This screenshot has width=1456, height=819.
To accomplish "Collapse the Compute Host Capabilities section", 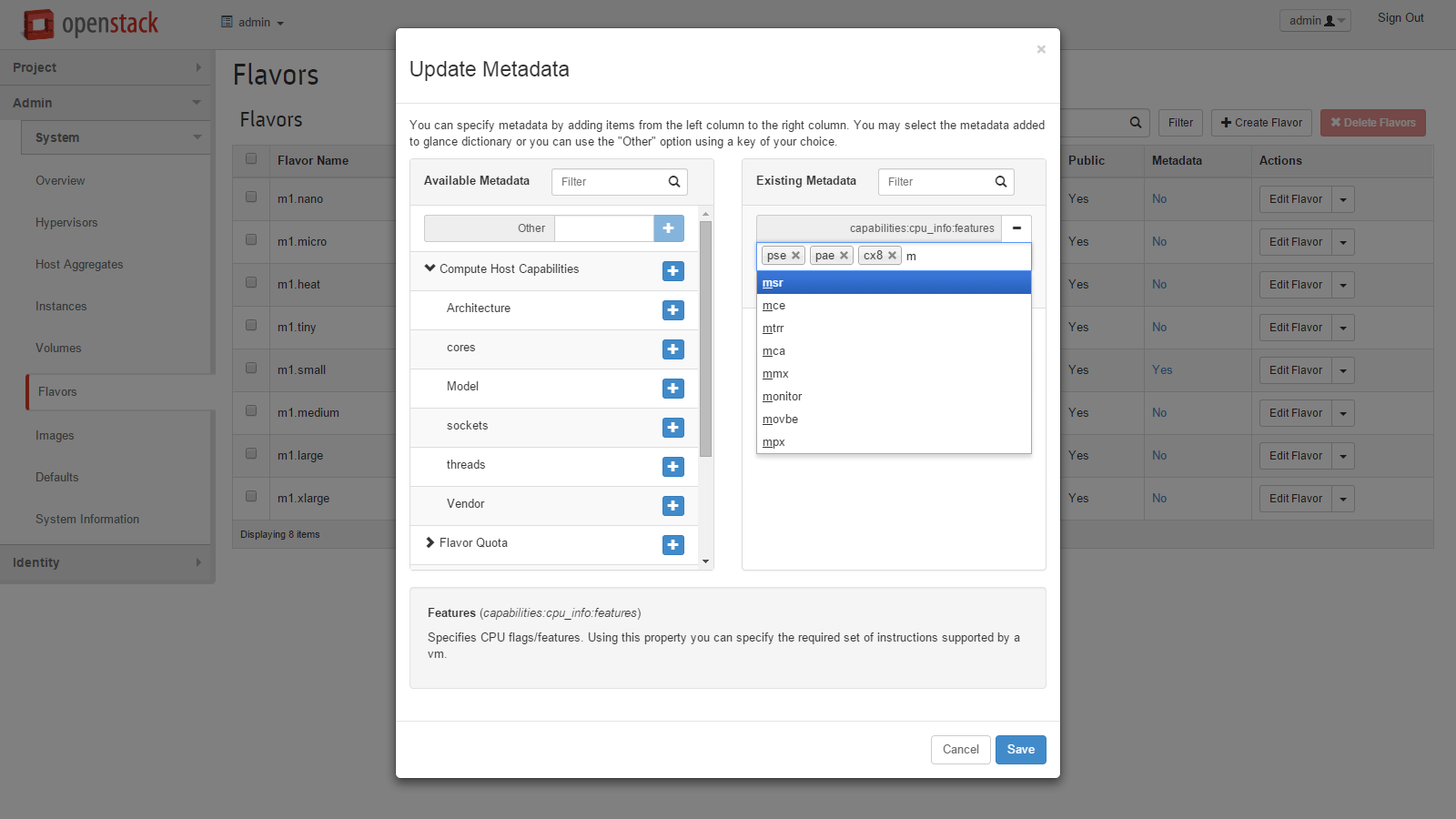I will pos(430,268).
